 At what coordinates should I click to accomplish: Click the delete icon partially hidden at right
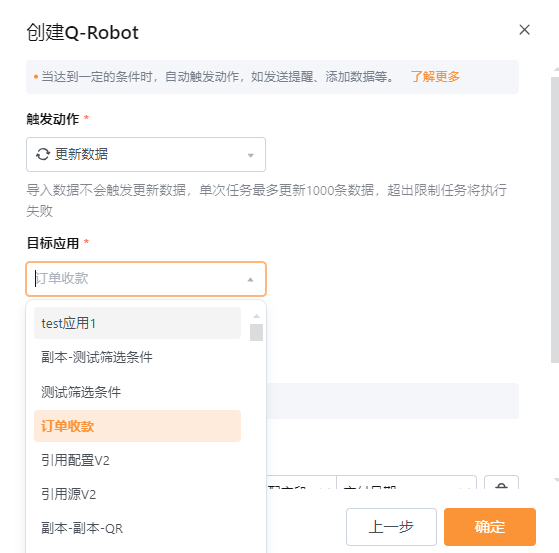click(x=501, y=483)
